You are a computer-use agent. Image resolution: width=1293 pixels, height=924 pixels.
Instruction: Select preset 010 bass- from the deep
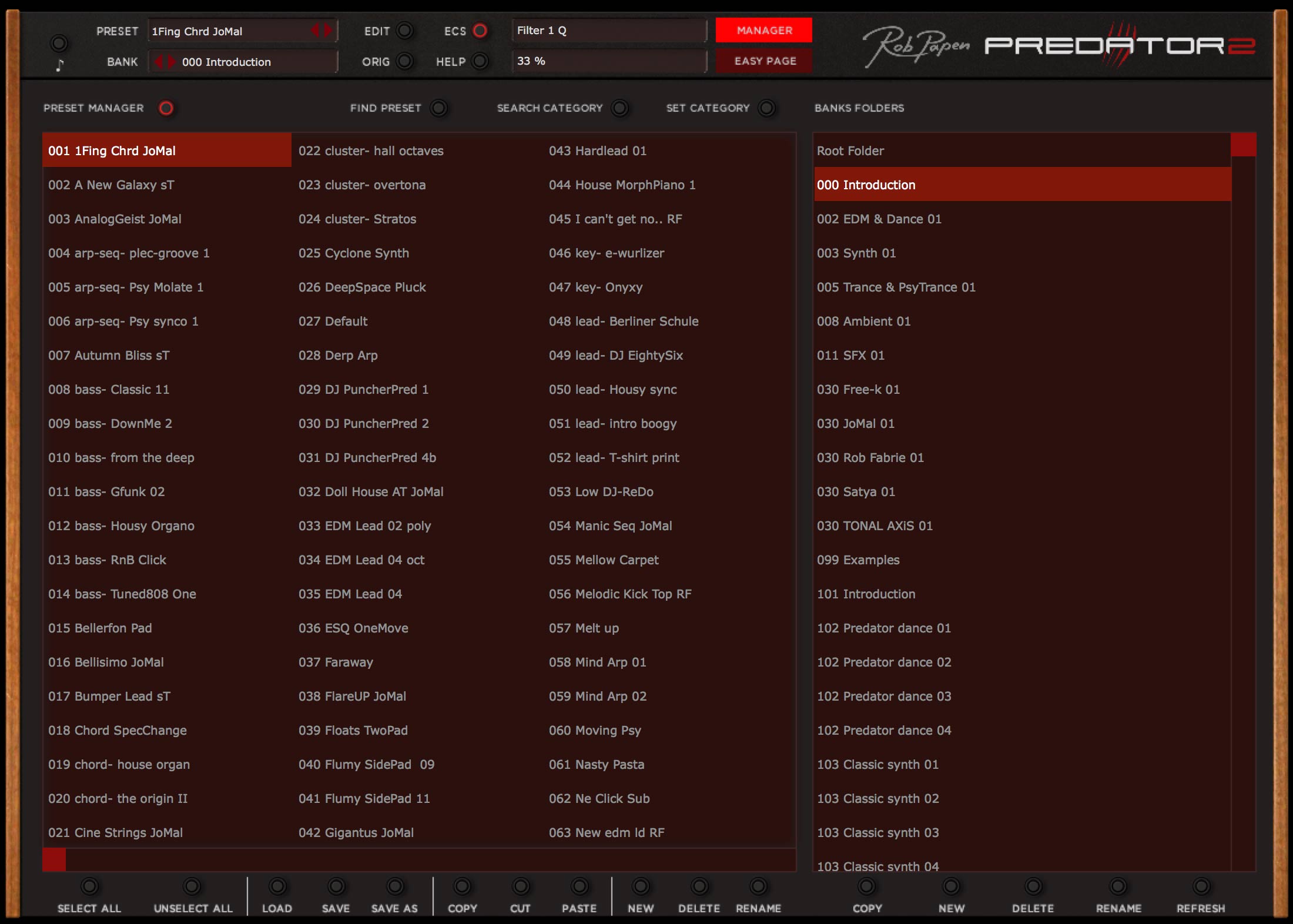coord(167,457)
